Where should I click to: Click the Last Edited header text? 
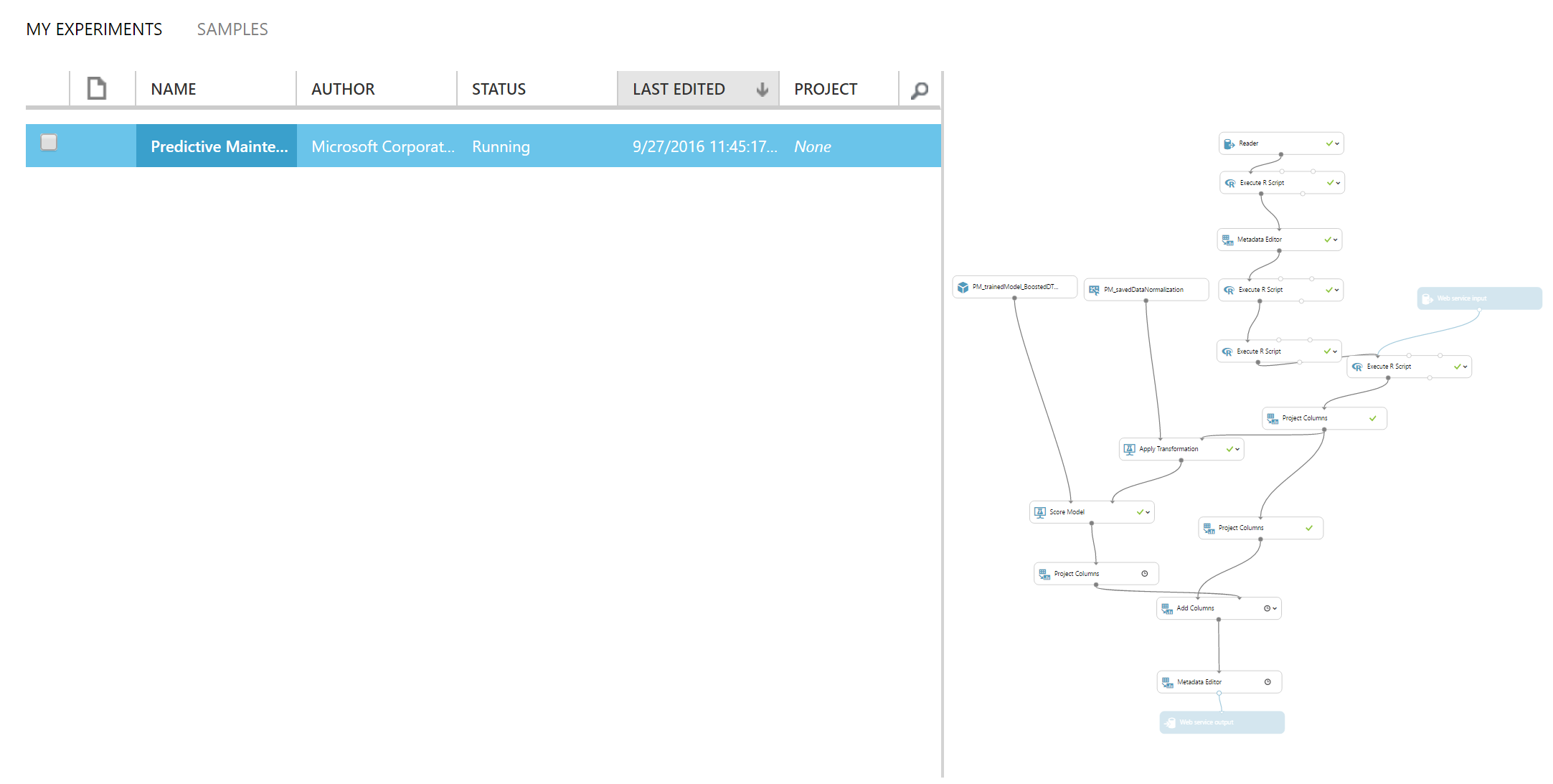pyautogui.click(x=679, y=89)
